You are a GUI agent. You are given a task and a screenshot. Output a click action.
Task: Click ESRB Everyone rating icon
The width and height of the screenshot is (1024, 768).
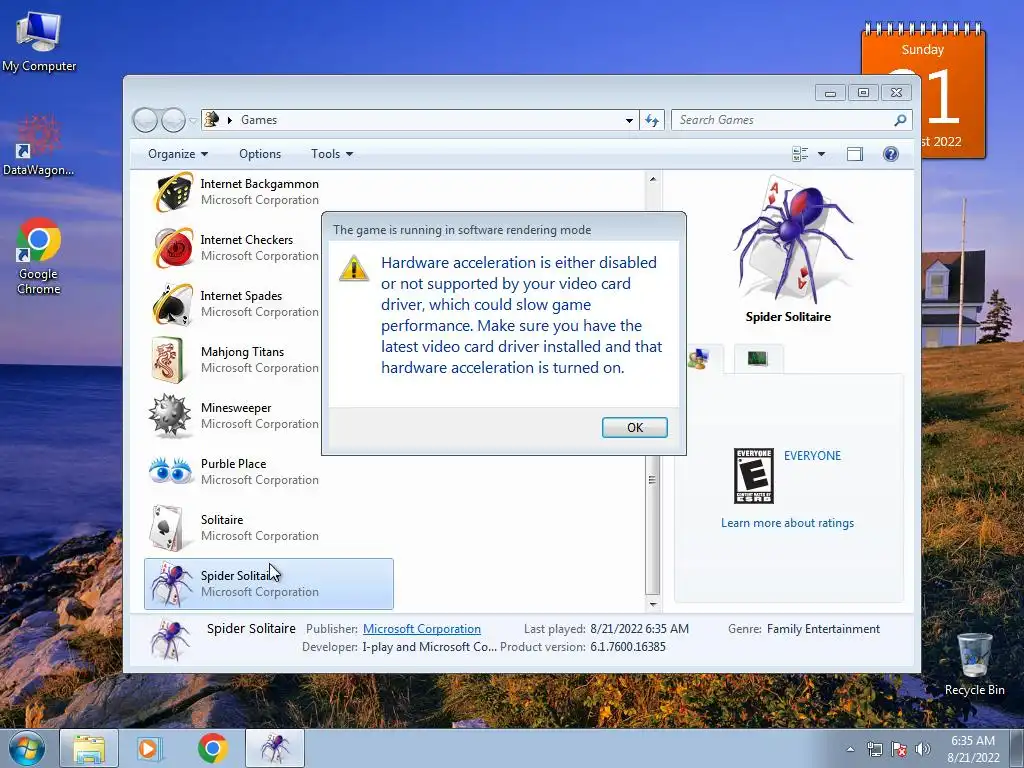point(754,475)
